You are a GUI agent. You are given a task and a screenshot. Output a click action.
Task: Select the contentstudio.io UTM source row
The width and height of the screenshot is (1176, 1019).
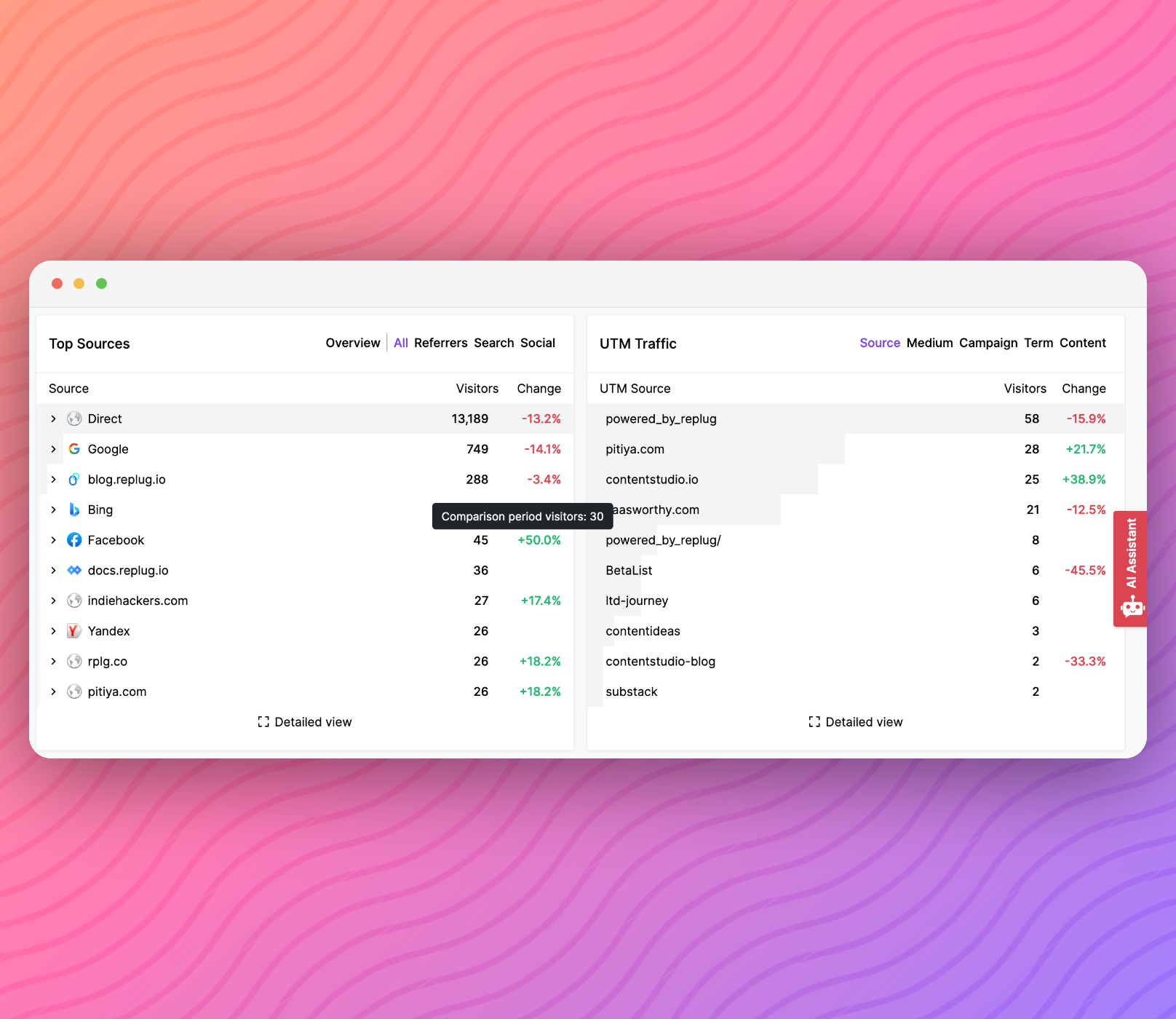pyautogui.click(x=856, y=480)
